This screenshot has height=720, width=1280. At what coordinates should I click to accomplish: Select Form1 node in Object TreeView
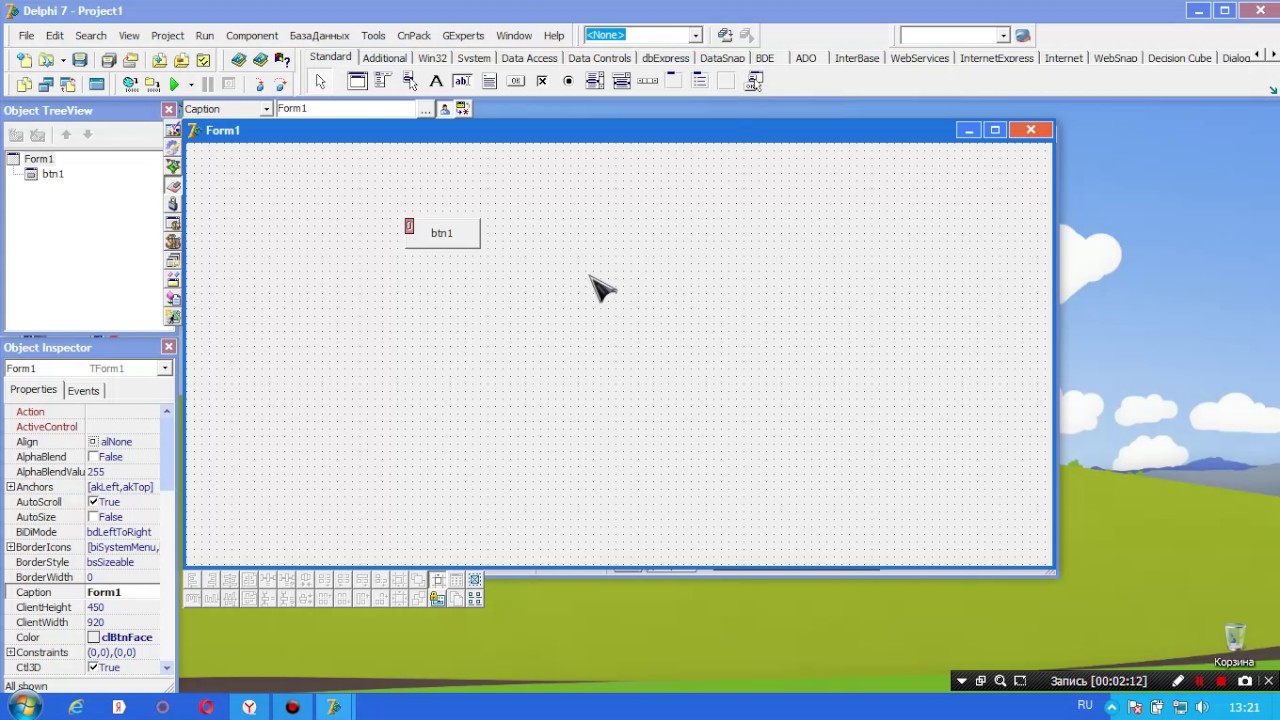coord(39,159)
